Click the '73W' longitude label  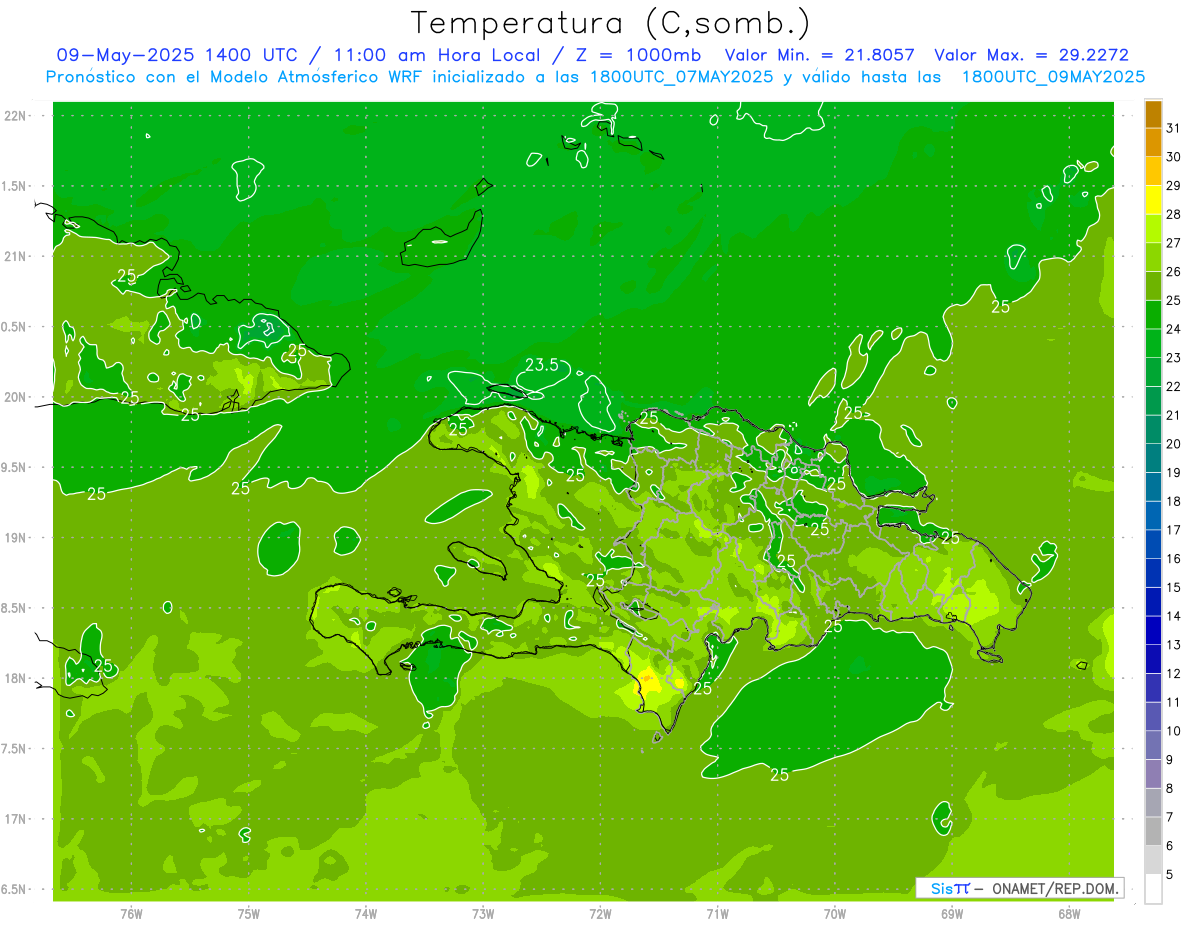(x=483, y=914)
